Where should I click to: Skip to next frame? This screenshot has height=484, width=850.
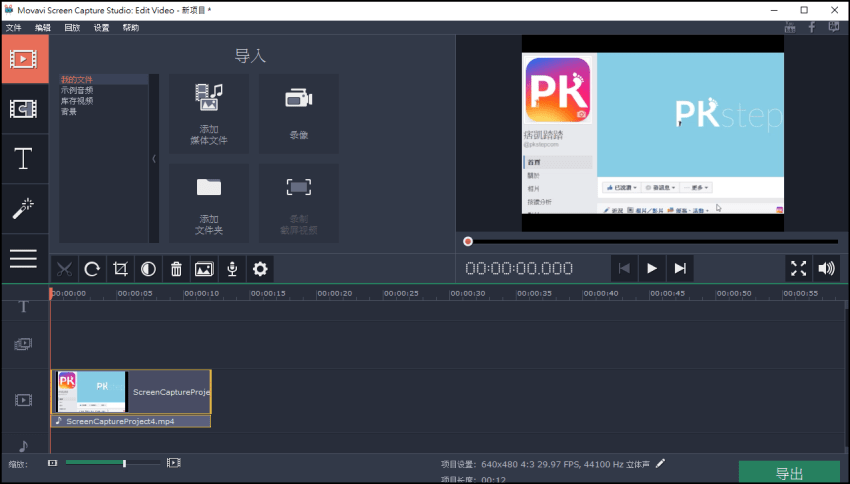click(x=680, y=268)
